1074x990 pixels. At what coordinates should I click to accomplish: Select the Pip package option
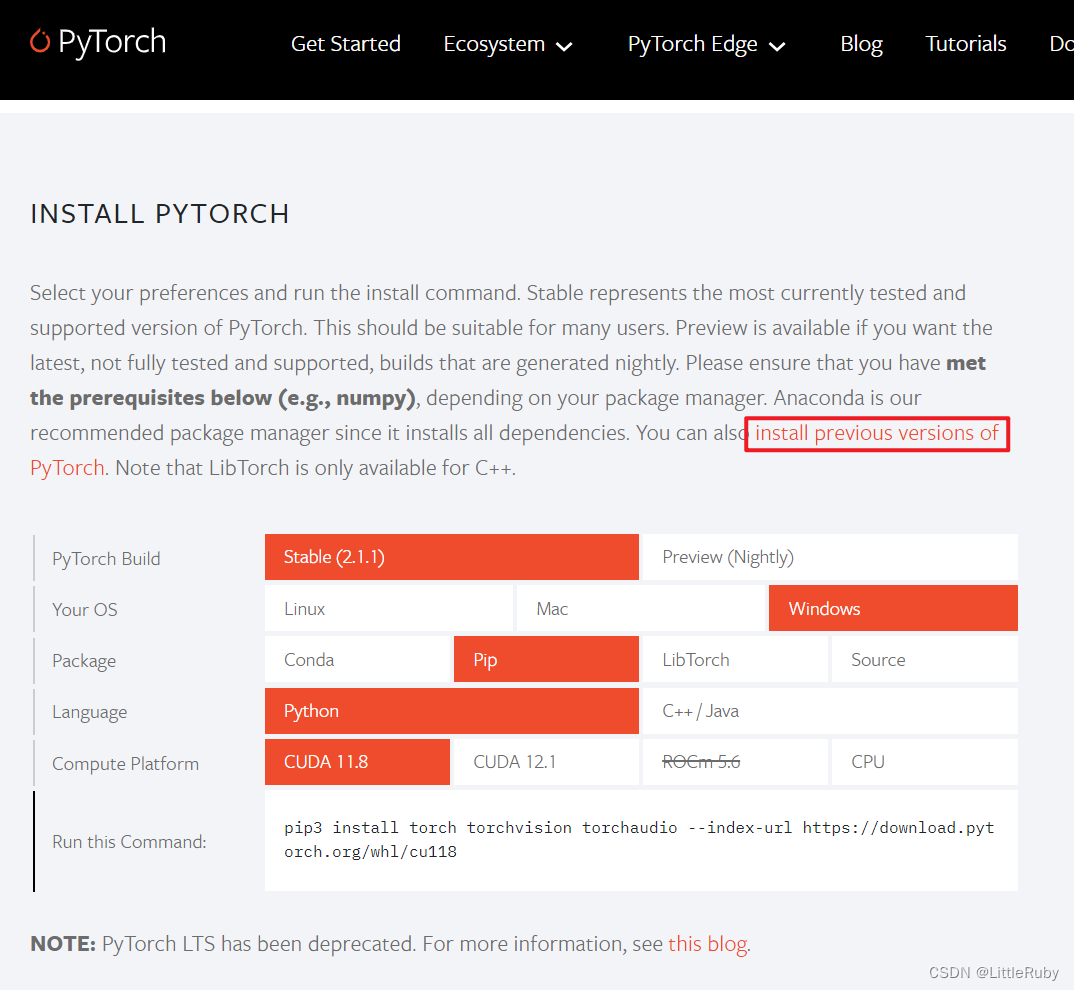[x=546, y=659]
